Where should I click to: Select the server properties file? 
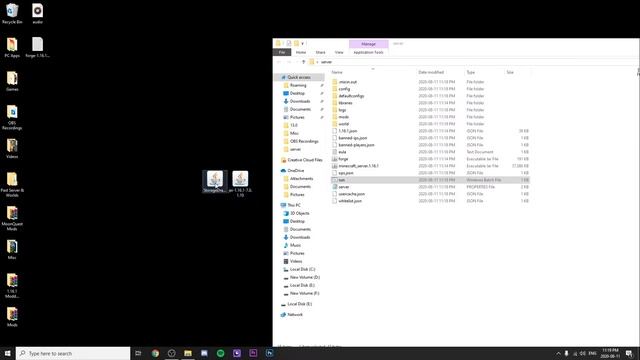click(x=344, y=187)
